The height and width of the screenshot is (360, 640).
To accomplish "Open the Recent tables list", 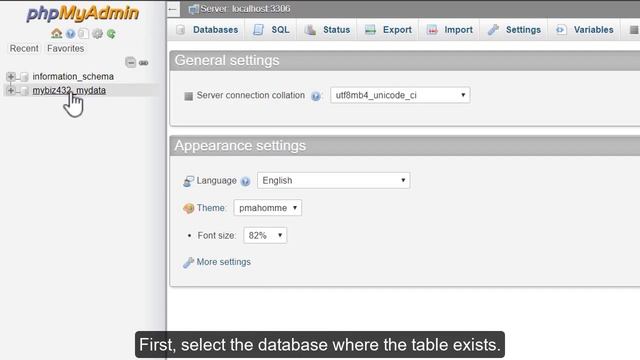I will coord(24,48).
